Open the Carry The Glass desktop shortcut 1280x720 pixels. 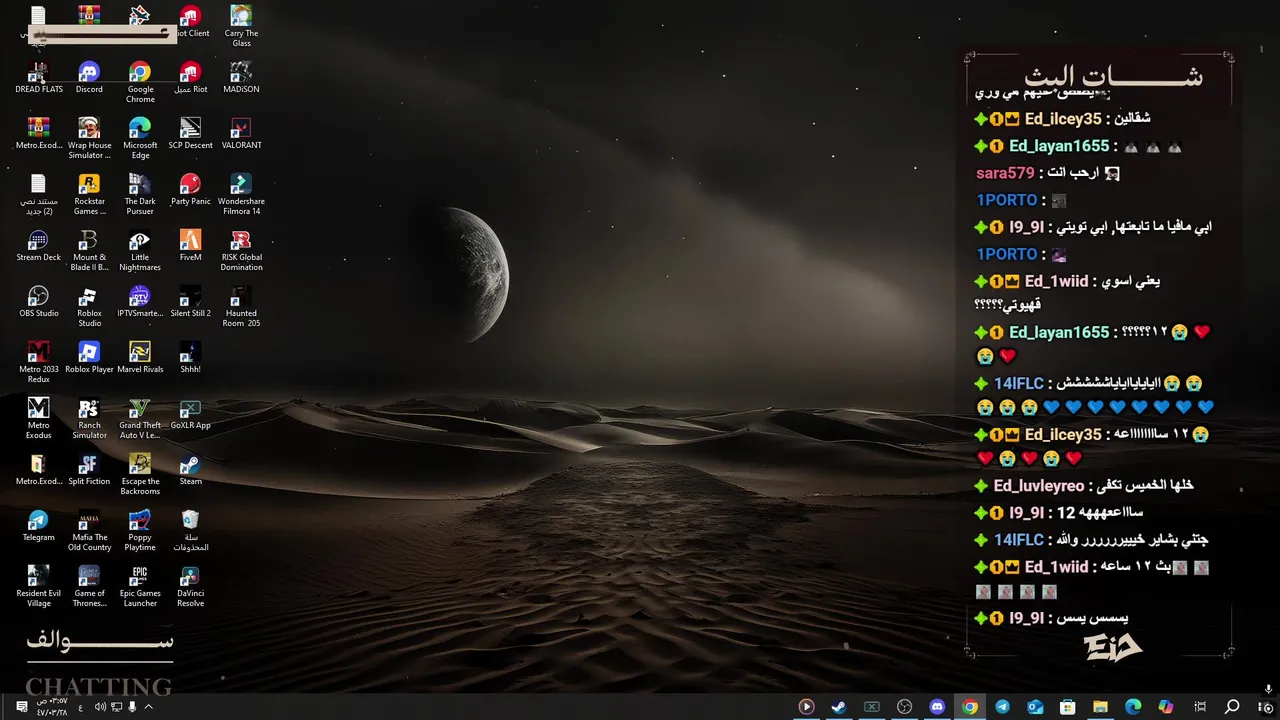(x=241, y=26)
